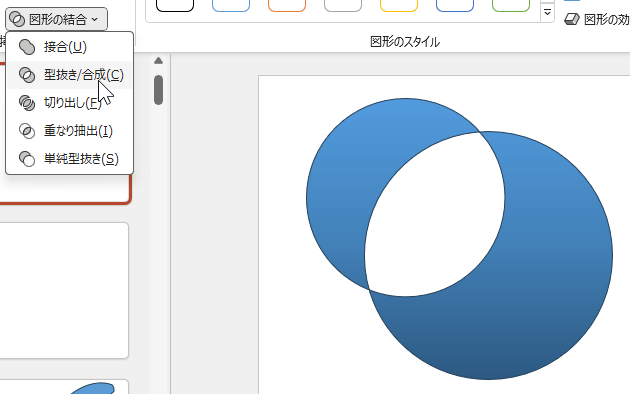
Task: Open the 図形の結合 dropdown button
Action: point(56,19)
